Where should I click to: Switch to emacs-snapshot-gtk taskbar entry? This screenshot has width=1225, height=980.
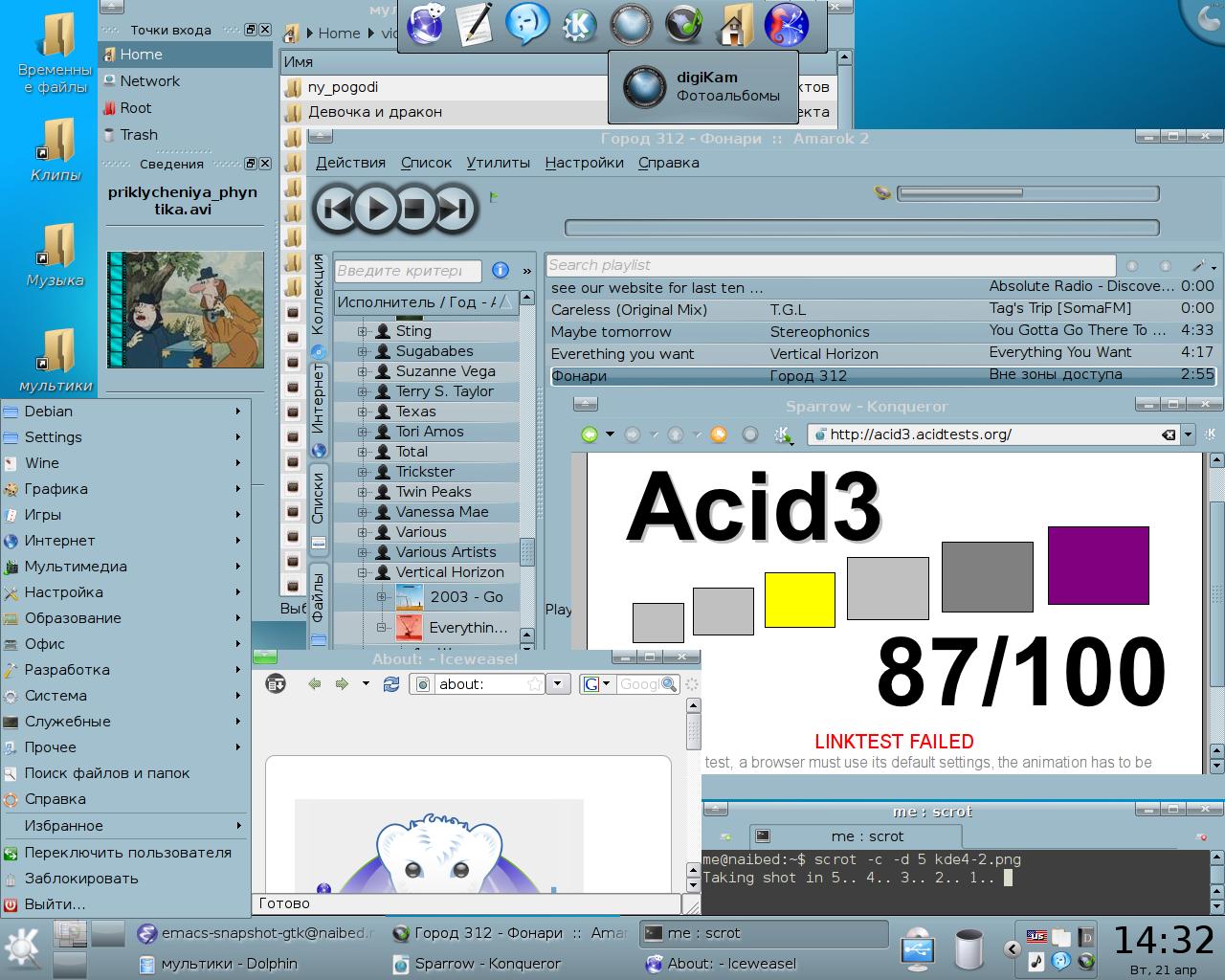point(255,933)
